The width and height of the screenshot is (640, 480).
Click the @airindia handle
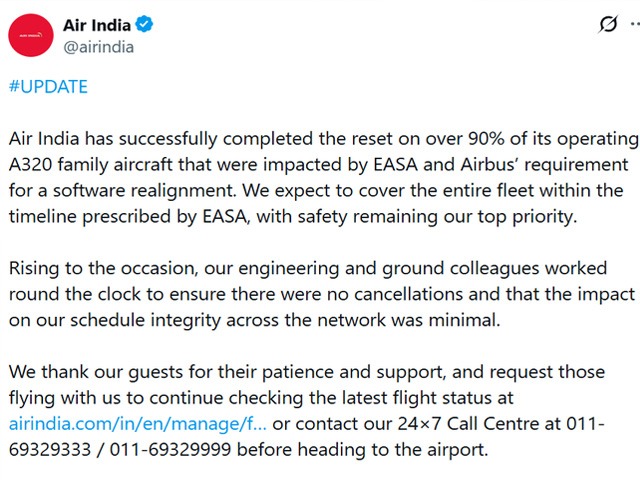click(x=97, y=46)
